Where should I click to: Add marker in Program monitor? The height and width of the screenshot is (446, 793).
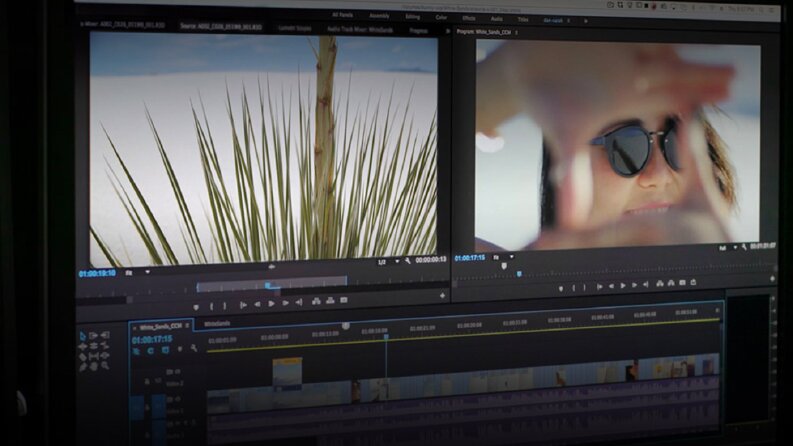[x=560, y=289]
